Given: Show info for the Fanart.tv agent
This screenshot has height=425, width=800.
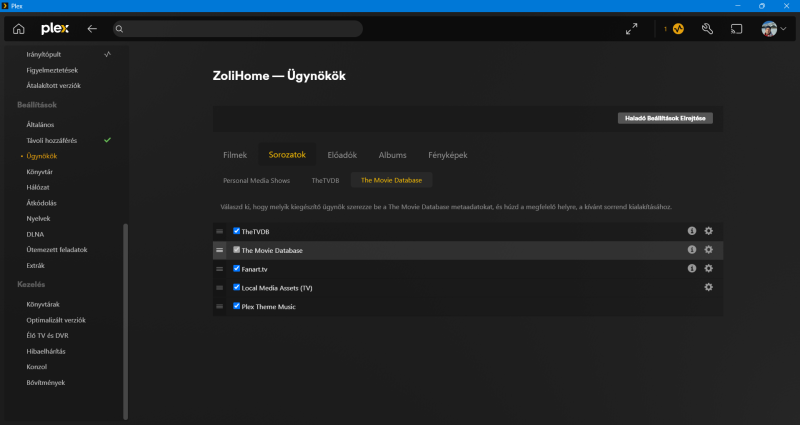Looking at the screenshot, I should pos(692,268).
